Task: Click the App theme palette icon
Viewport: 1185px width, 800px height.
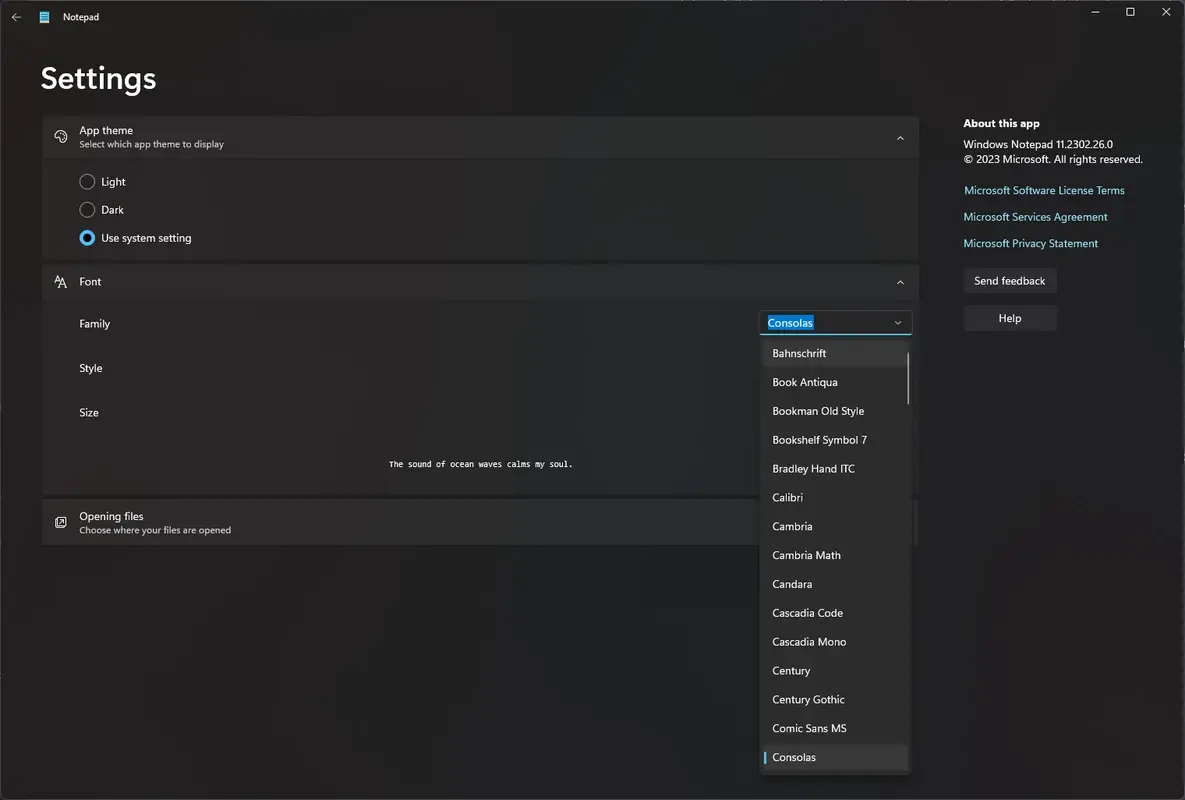Action: point(61,136)
